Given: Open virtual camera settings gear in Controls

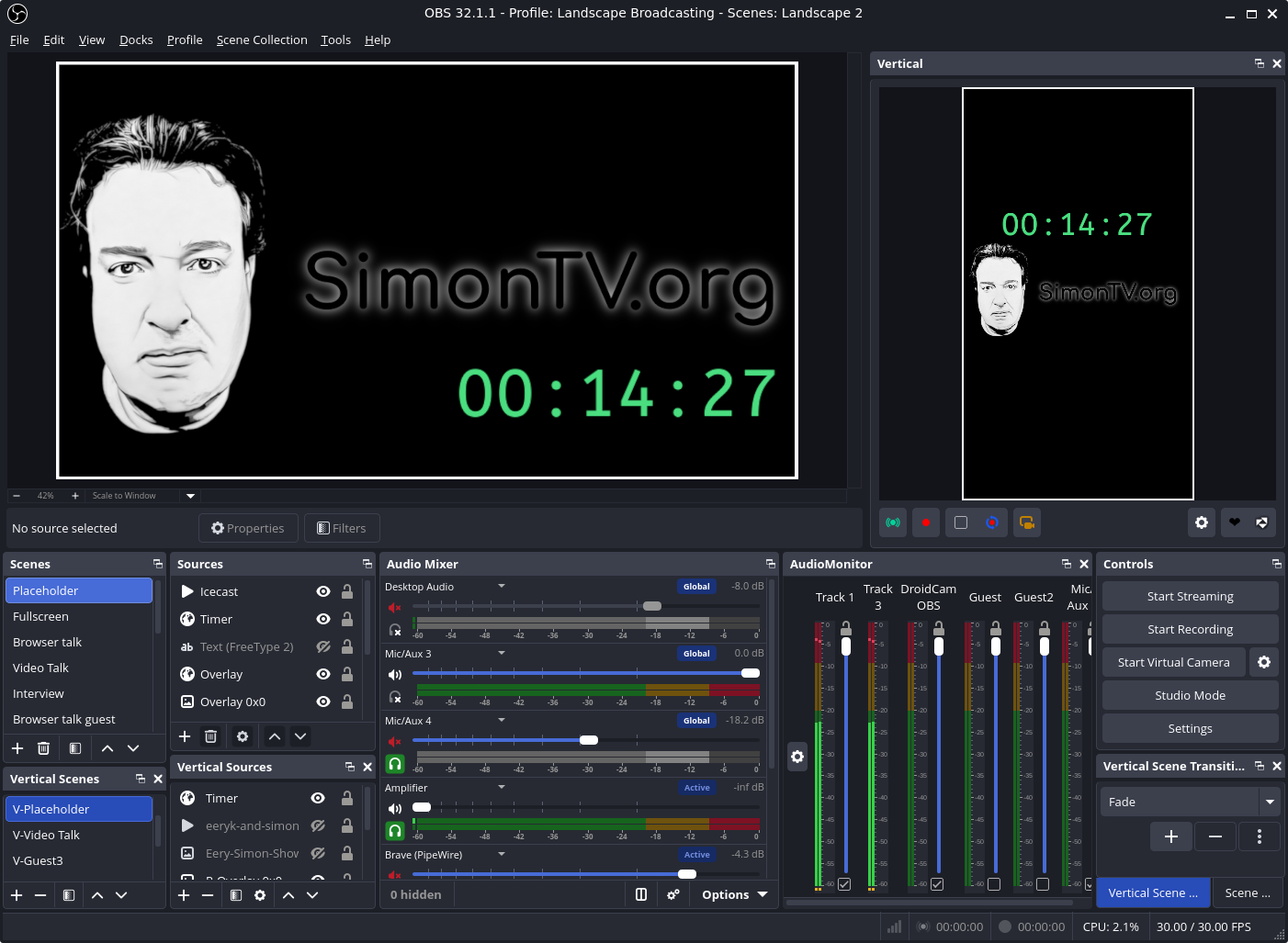Looking at the screenshot, I should 1264,662.
